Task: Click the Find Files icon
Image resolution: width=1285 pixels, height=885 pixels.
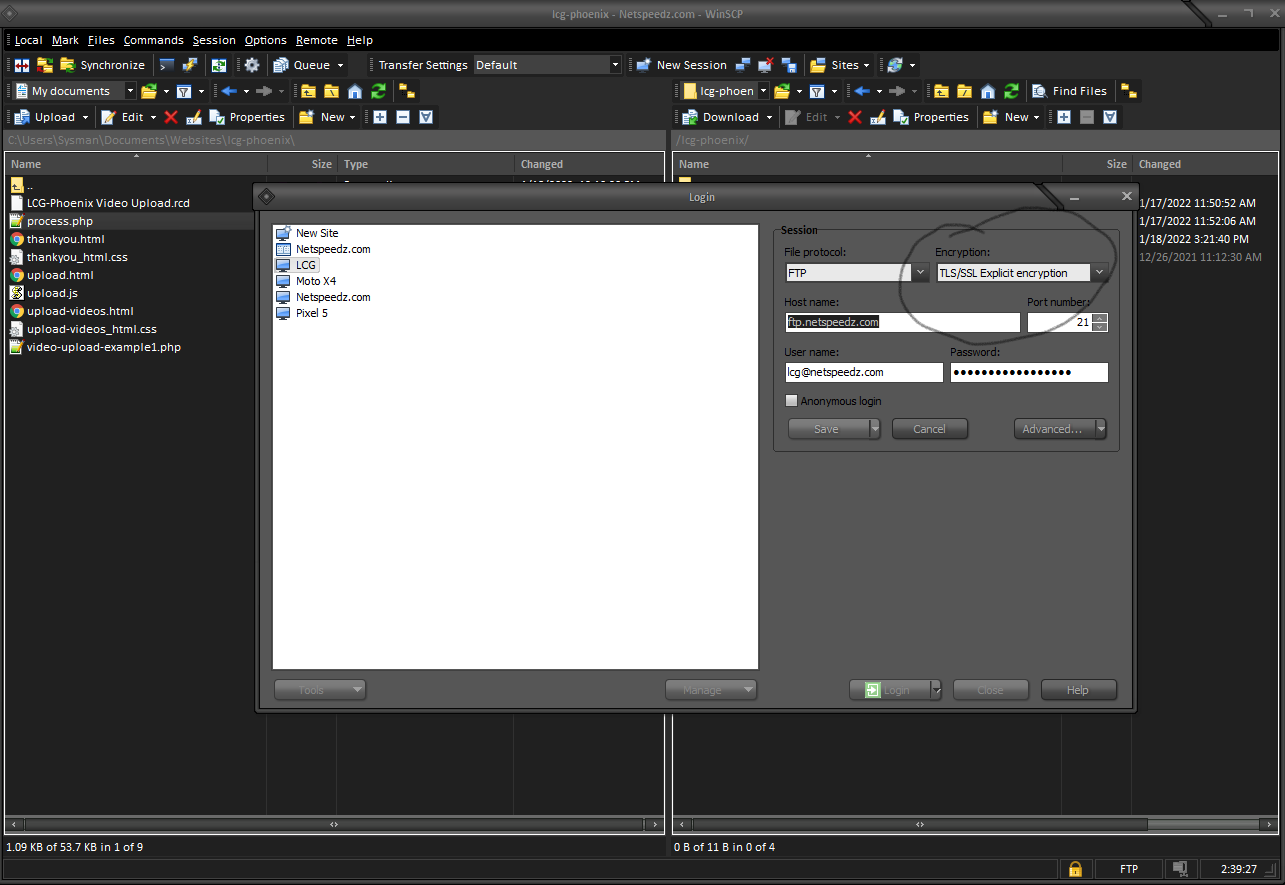Action: coord(1039,91)
